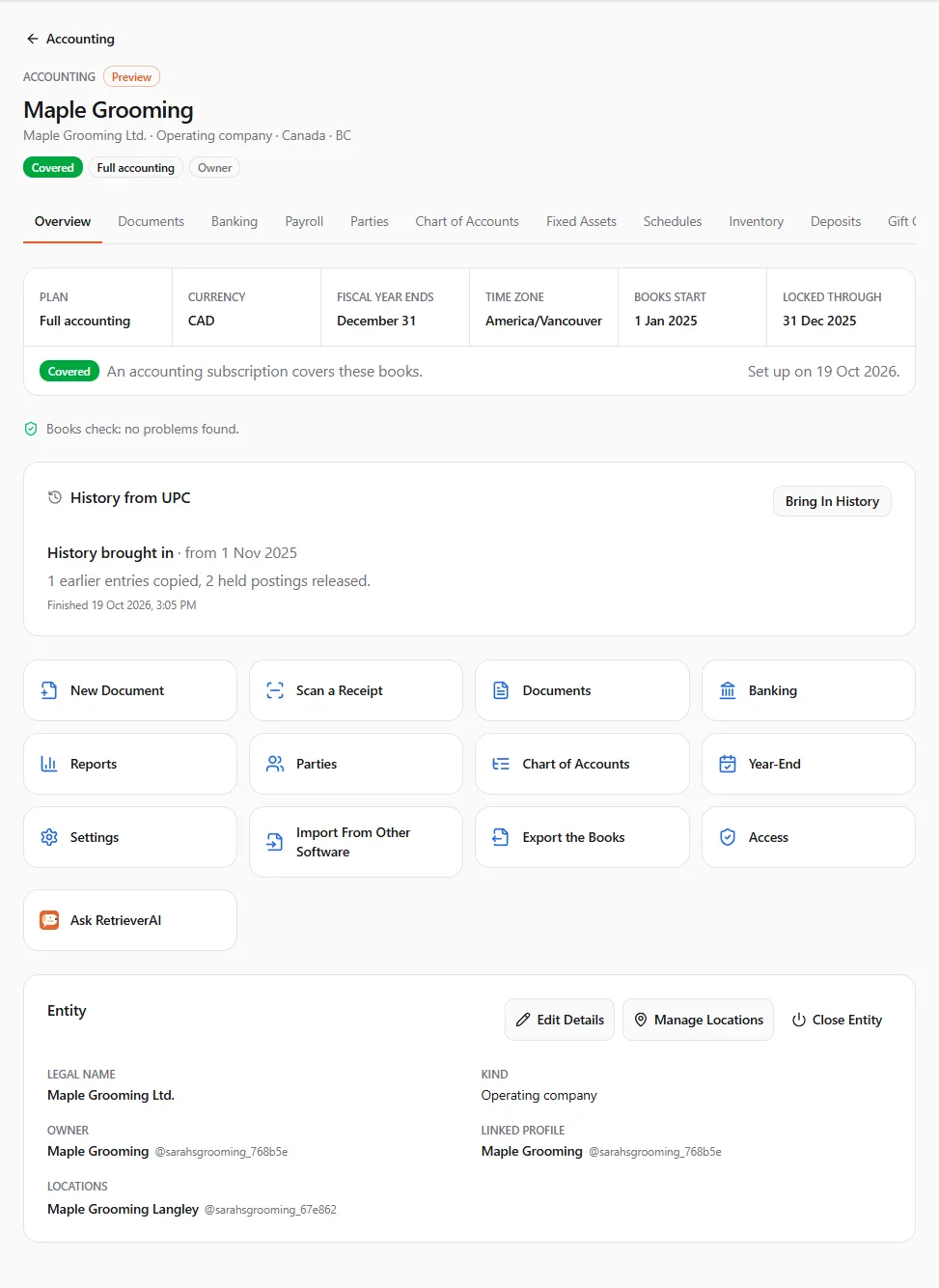Click the Chart of Accounts list icon
939x1288 pixels.
click(501, 764)
